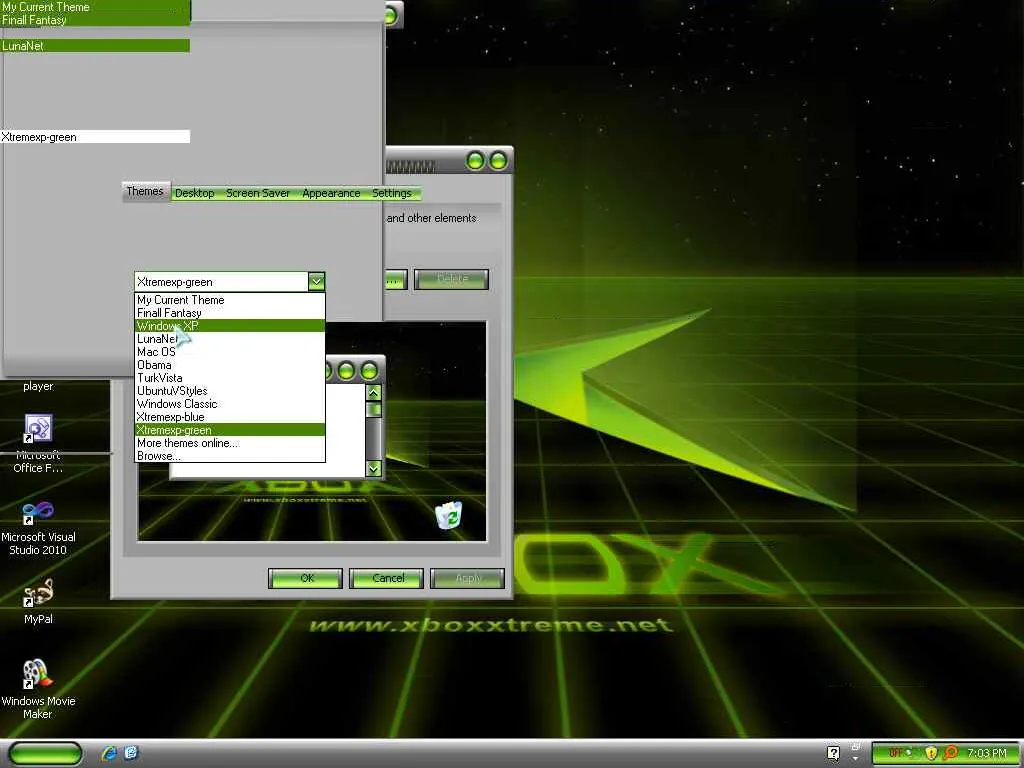Launch the MyPal desktop shortcut
The image size is (1024, 768).
tap(38, 593)
